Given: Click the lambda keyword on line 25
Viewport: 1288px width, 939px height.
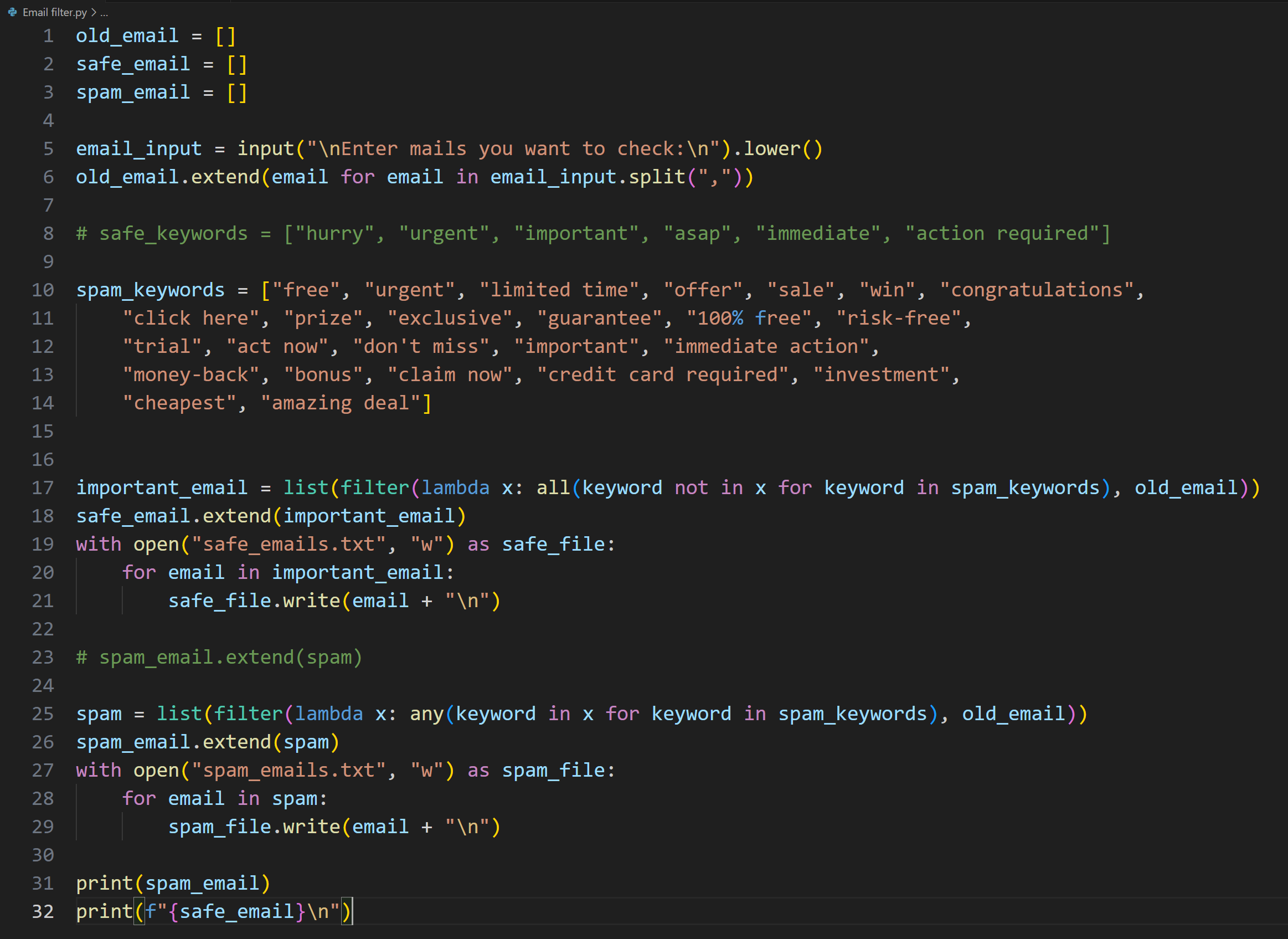Looking at the screenshot, I should (328, 714).
